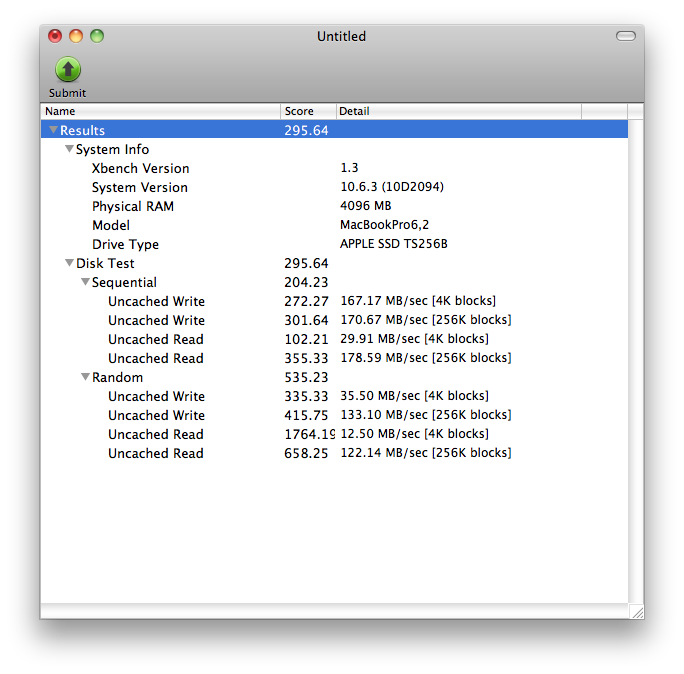684x674 pixels.
Task: Click the MacBookPro6,2 model value
Action: point(384,225)
